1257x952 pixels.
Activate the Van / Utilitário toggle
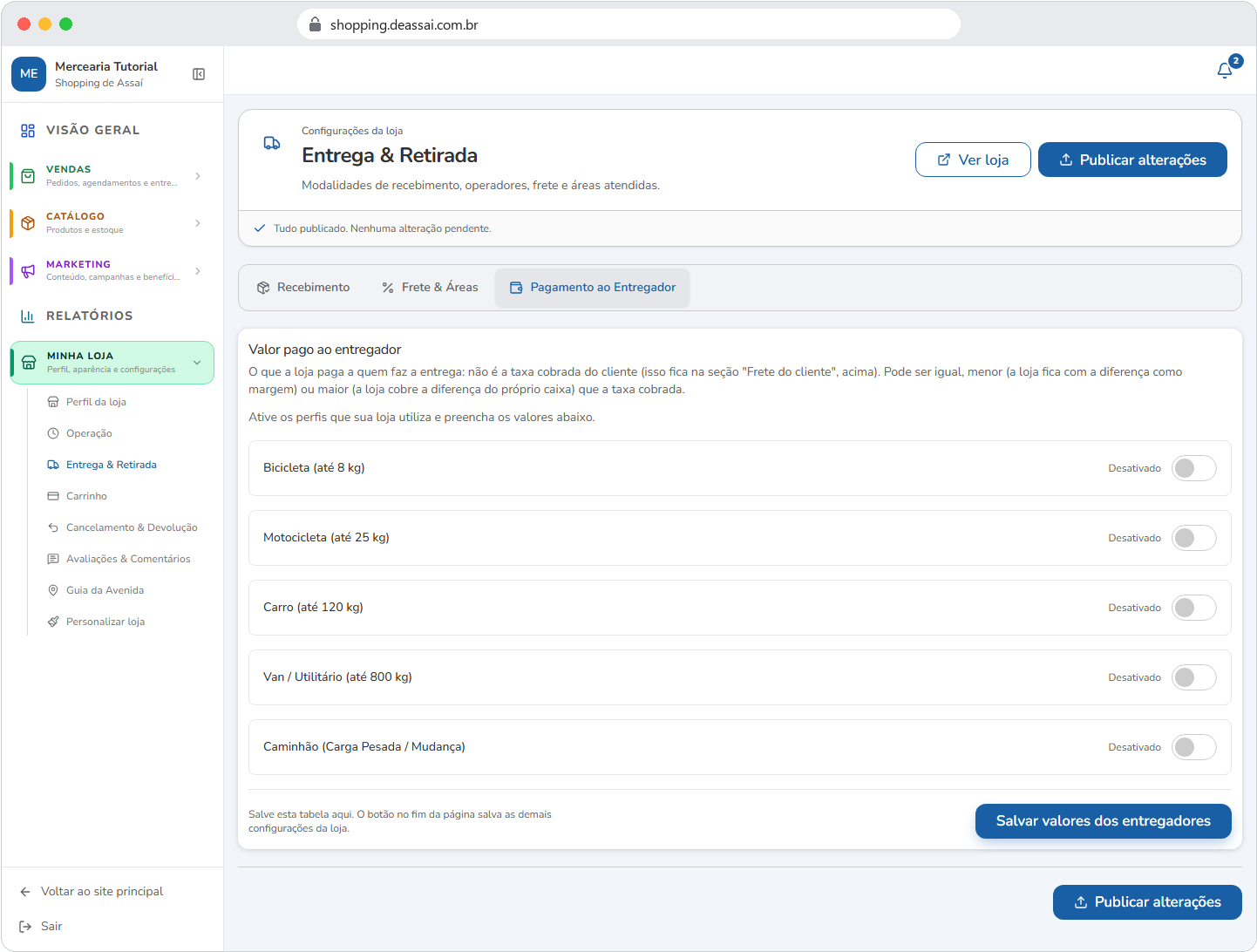pos(1193,677)
